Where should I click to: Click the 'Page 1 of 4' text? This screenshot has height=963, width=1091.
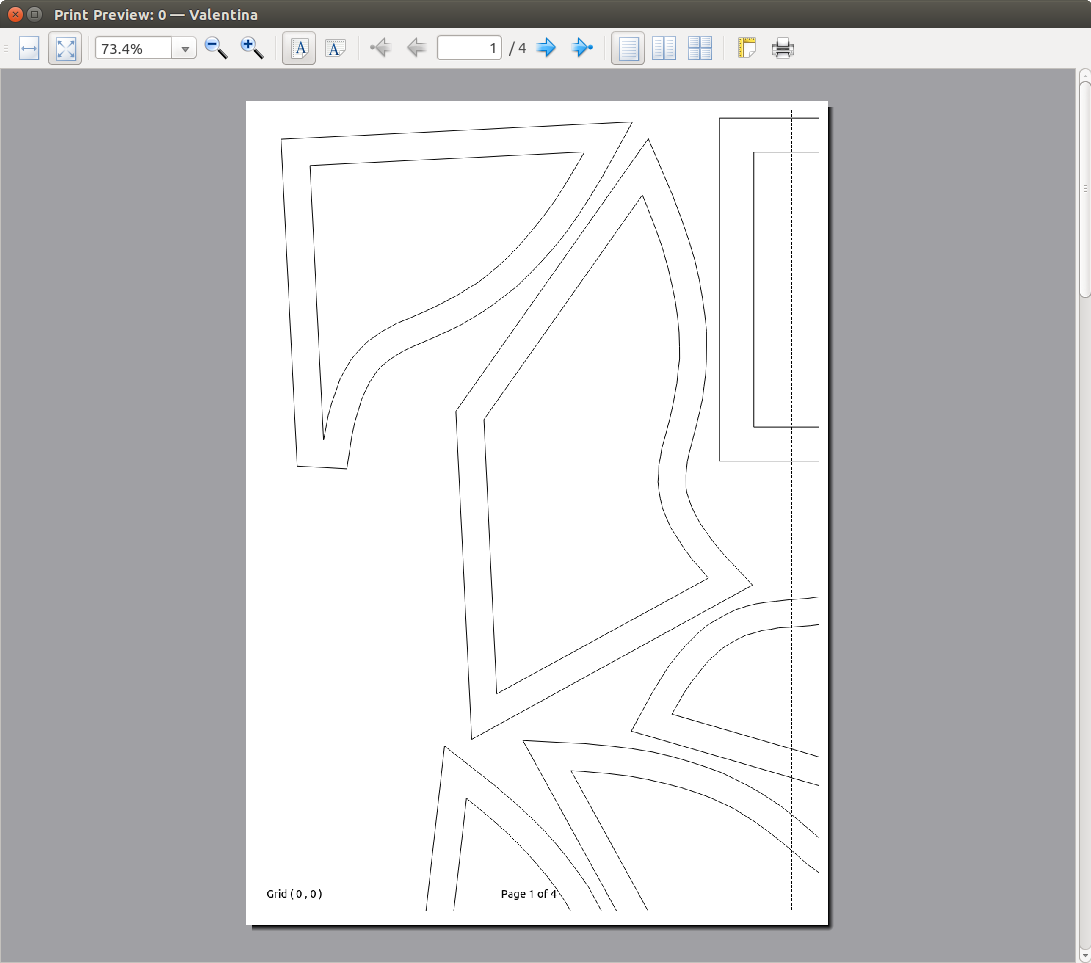point(529,894)
